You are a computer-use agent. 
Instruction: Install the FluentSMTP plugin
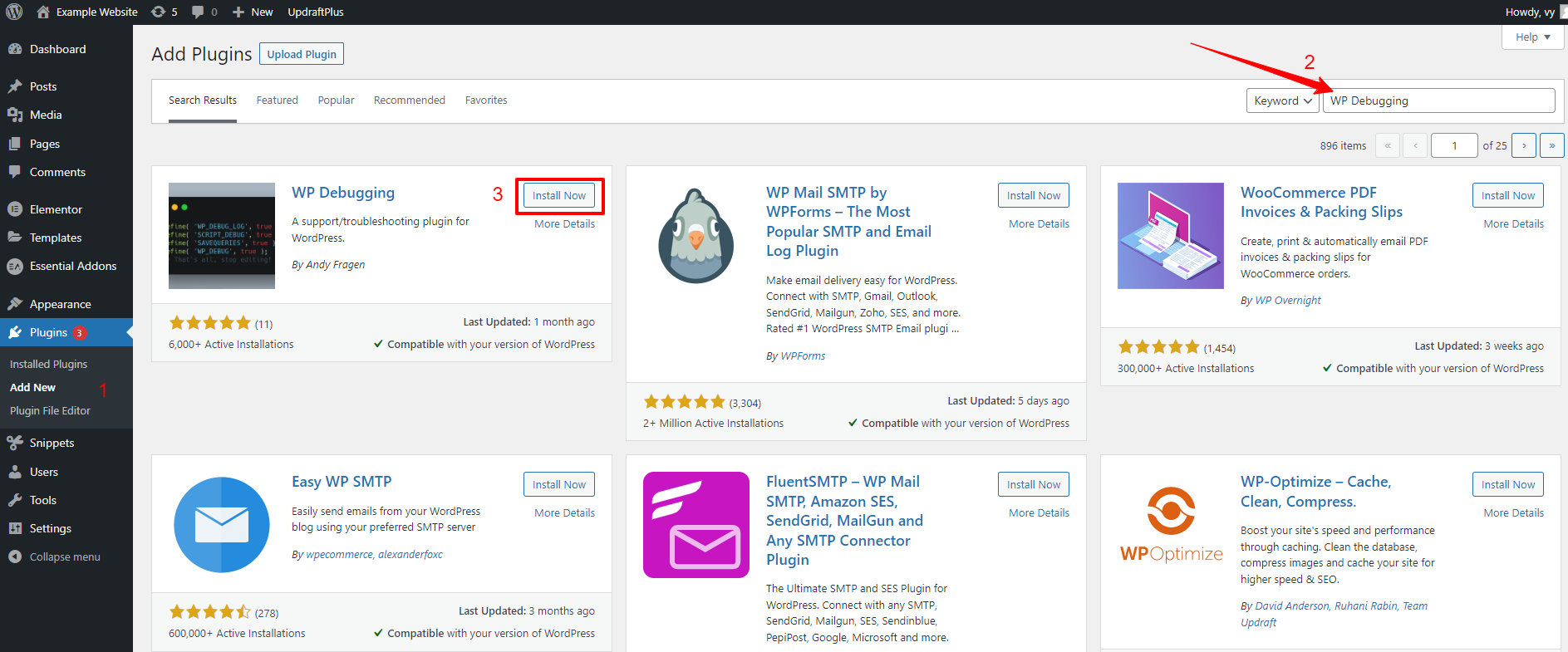(x=1034, y=484)
